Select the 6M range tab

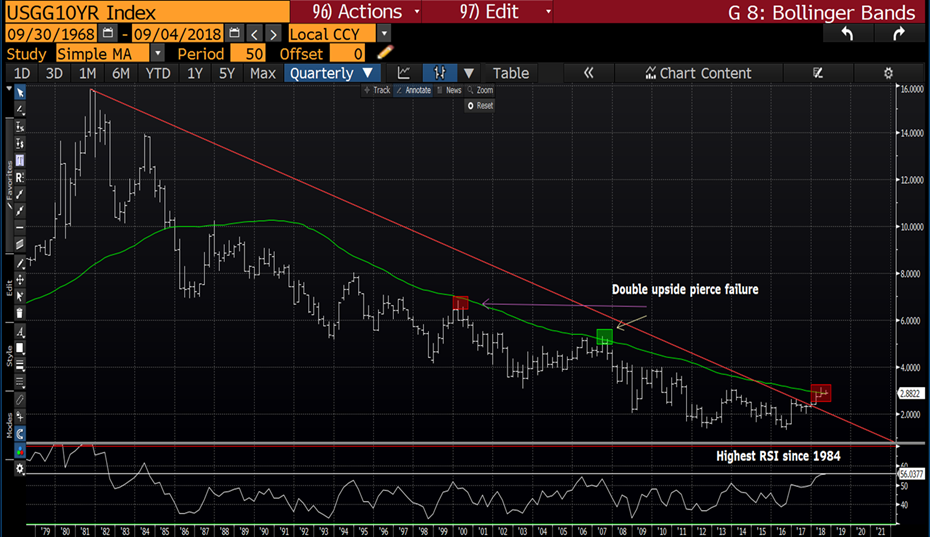(x=120, y=73)
